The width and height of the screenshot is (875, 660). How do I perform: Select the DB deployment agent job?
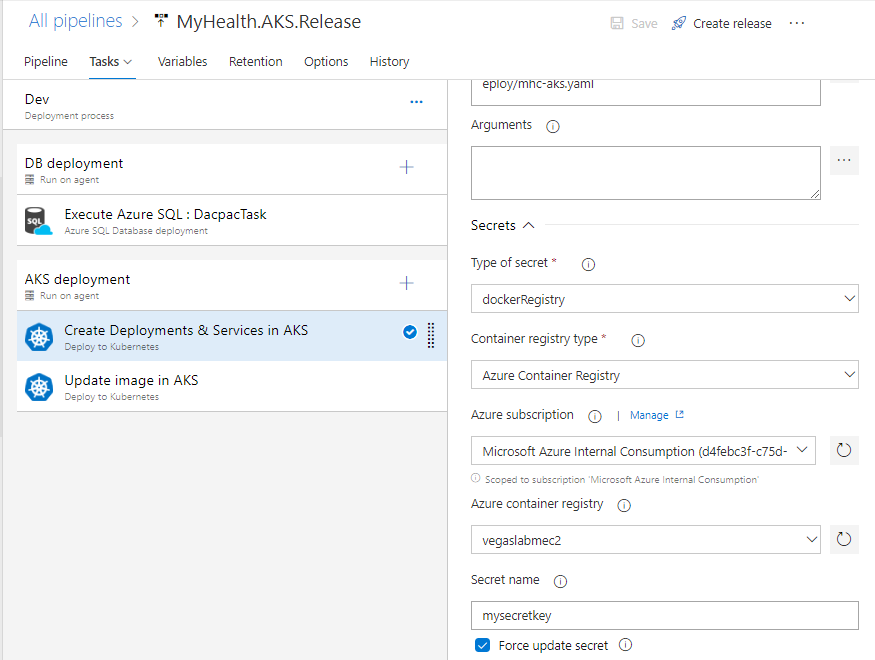click(x=232, y=169)
